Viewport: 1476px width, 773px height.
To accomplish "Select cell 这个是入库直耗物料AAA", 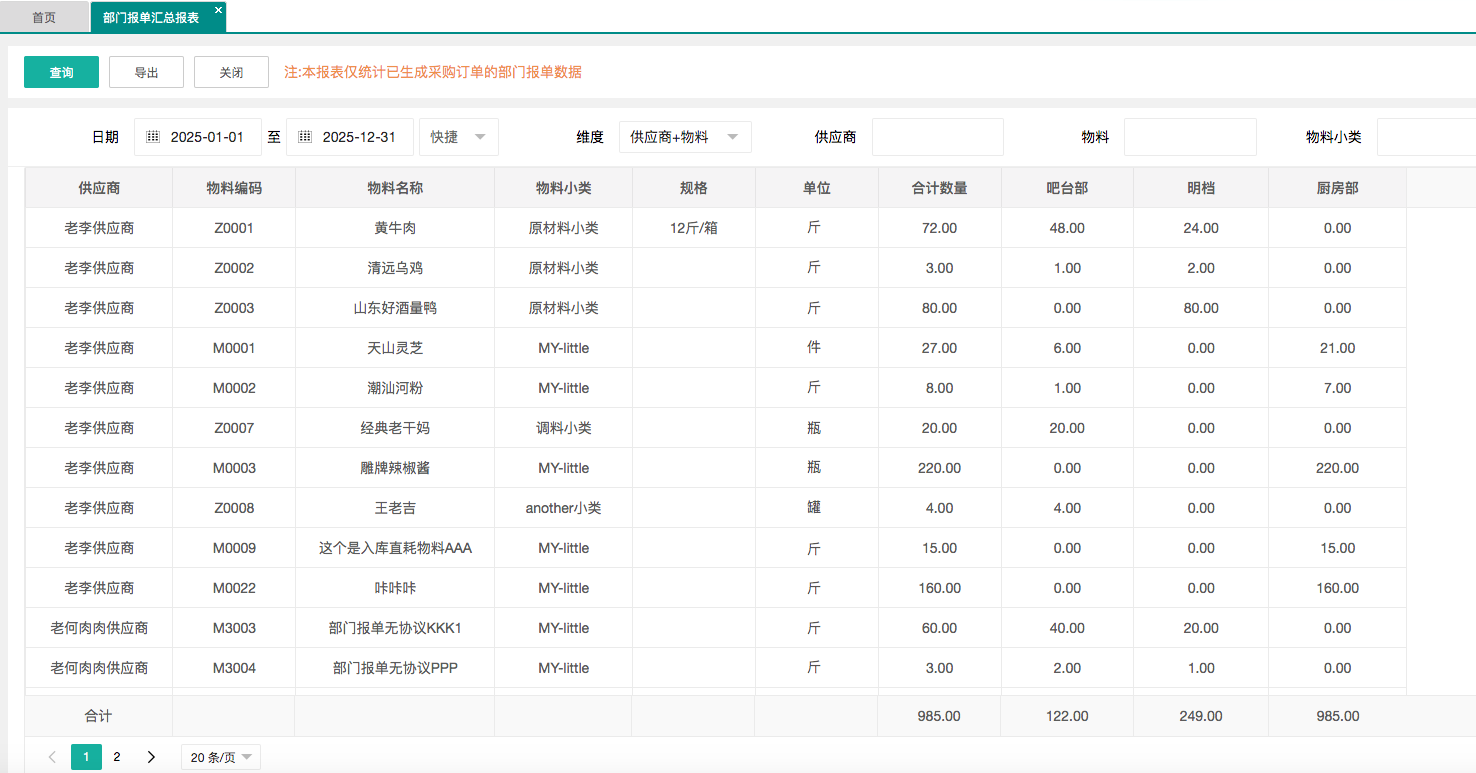I will click(395, 548).
